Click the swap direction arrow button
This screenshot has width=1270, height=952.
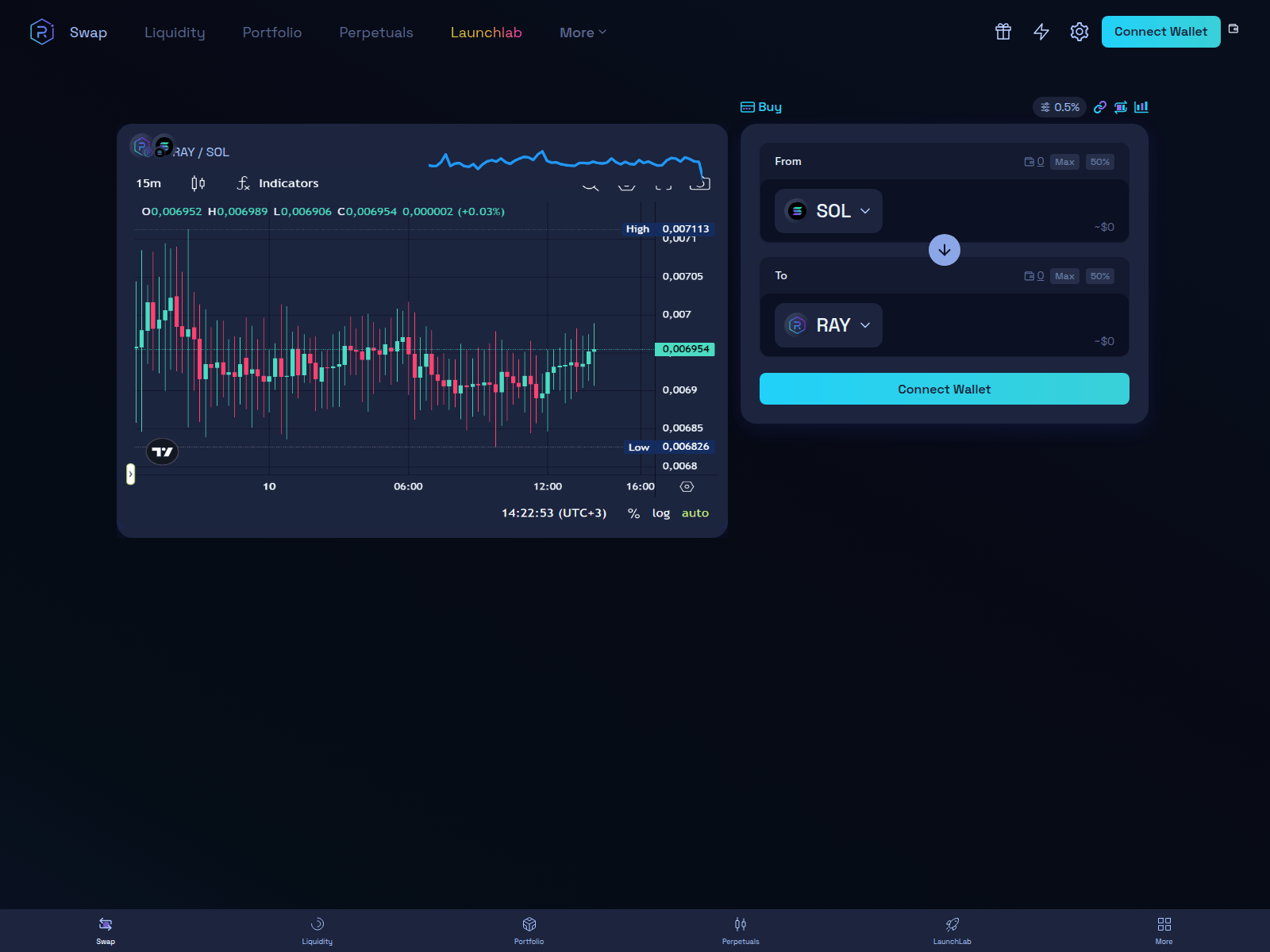tap(944, 250)
